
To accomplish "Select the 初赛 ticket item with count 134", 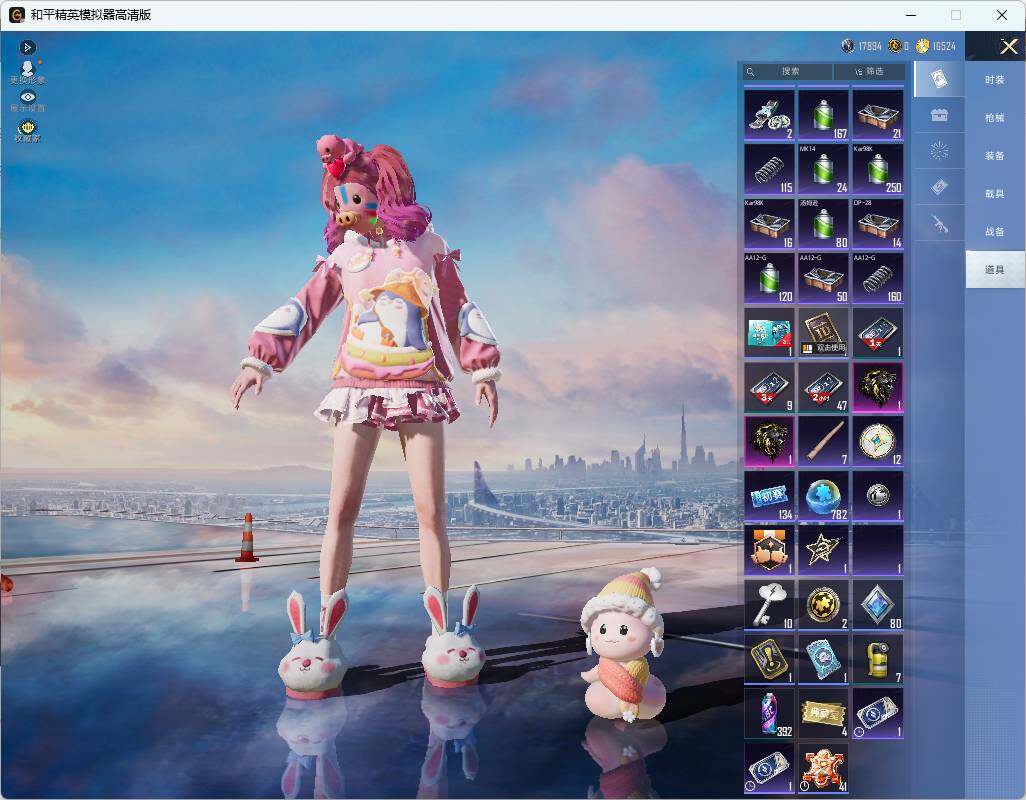I will (x=769, y=496).
